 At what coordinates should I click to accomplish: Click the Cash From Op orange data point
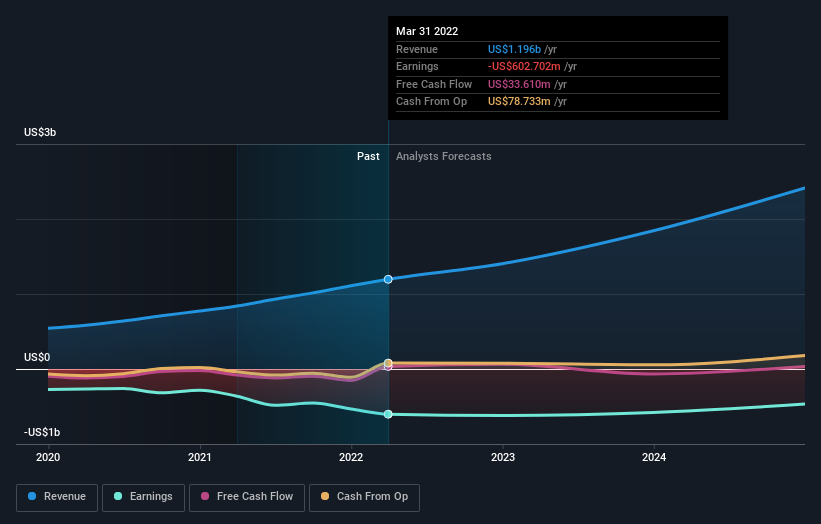pyautogui.click(x=388, y=363)
